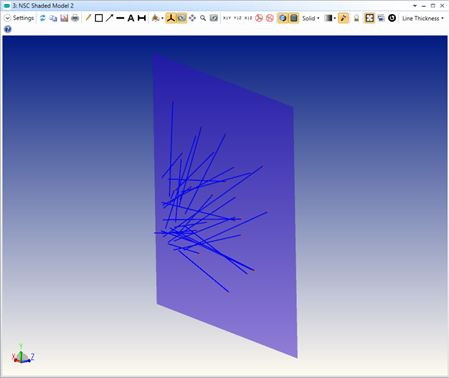Expand the Settings panel chevron
Image resolution: width=449 pixels, height=378 pixels.
click(7, 18)
